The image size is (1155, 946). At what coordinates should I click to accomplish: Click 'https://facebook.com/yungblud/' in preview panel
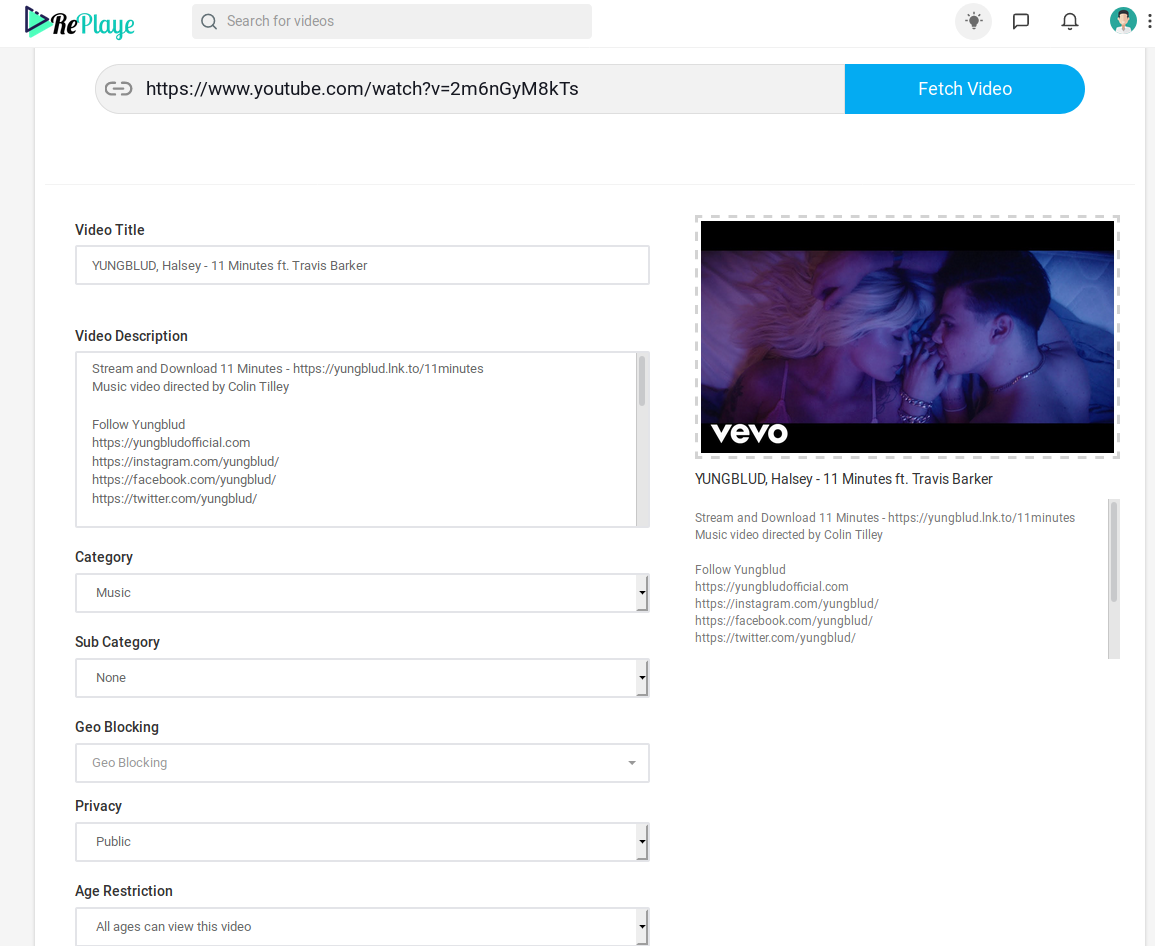tap(784, 620)
